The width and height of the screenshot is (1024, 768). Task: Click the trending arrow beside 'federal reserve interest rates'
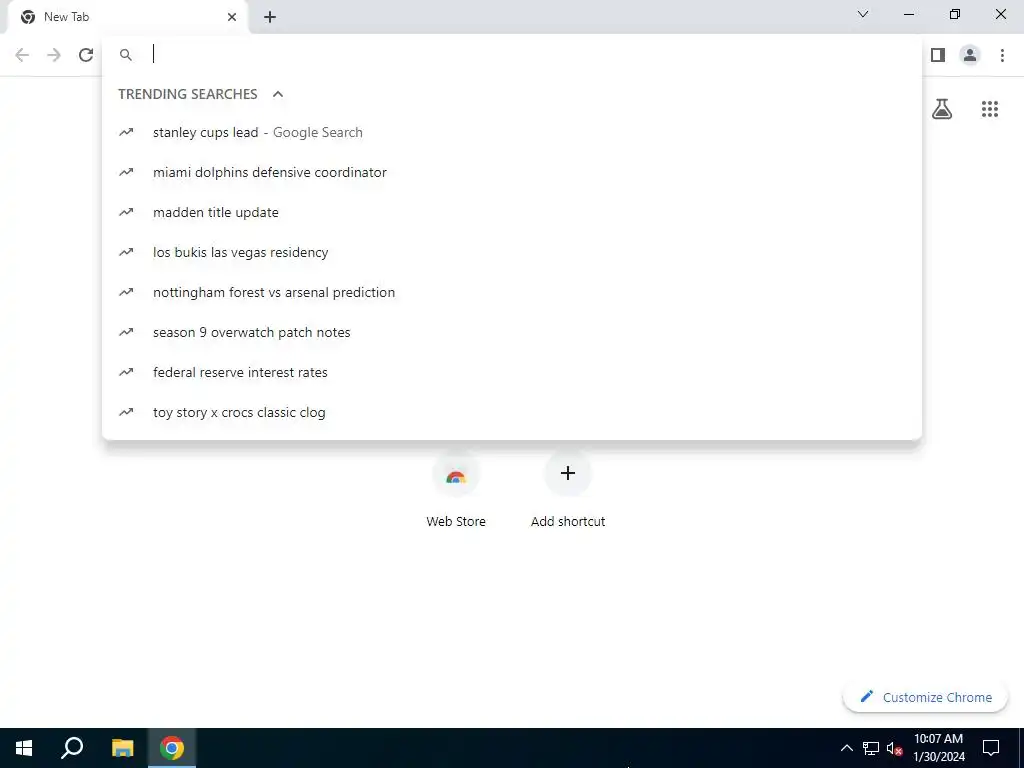tap(126, 372)
